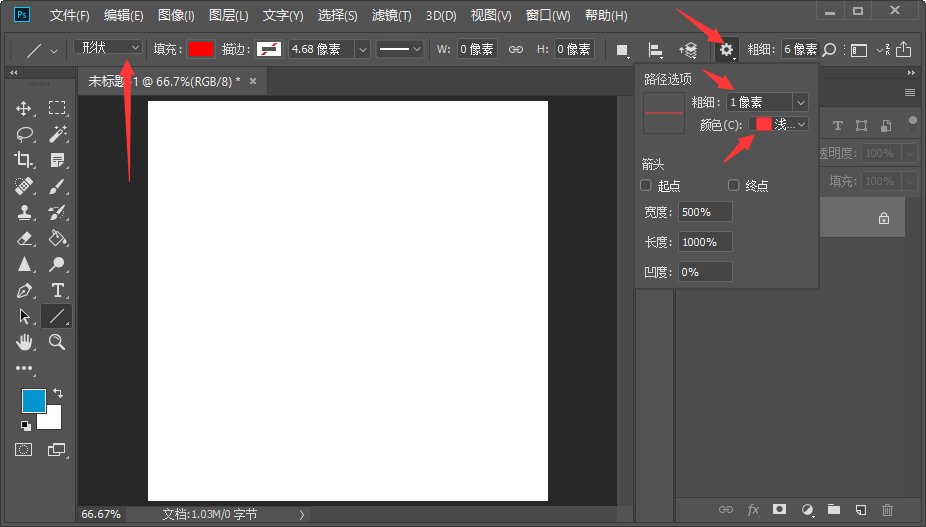The width and height of the screenshot is (926, 527).
Task: Select the Crop tool
Action: tap(24, 160)
